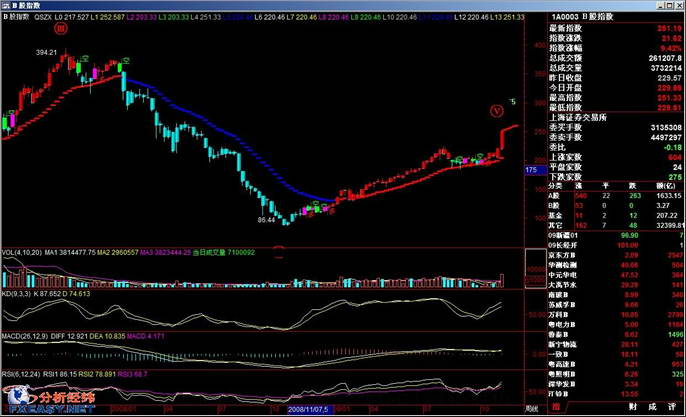Click the A股 category row
The image size is (686, 417).
(616, 196)
